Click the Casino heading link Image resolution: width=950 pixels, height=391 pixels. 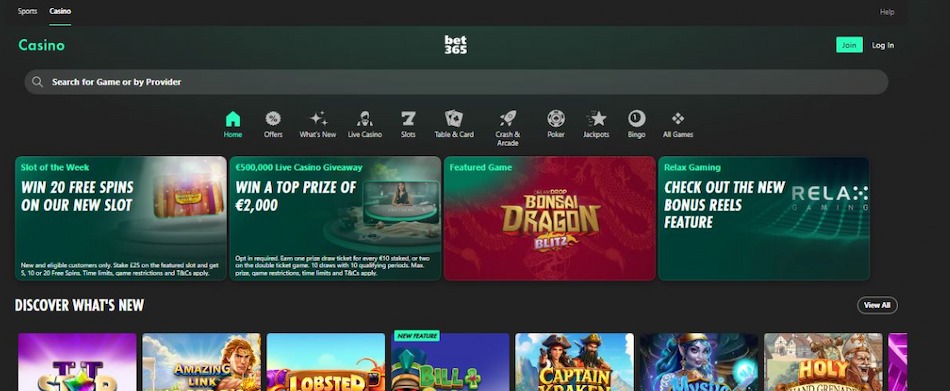tap(41, 45)
